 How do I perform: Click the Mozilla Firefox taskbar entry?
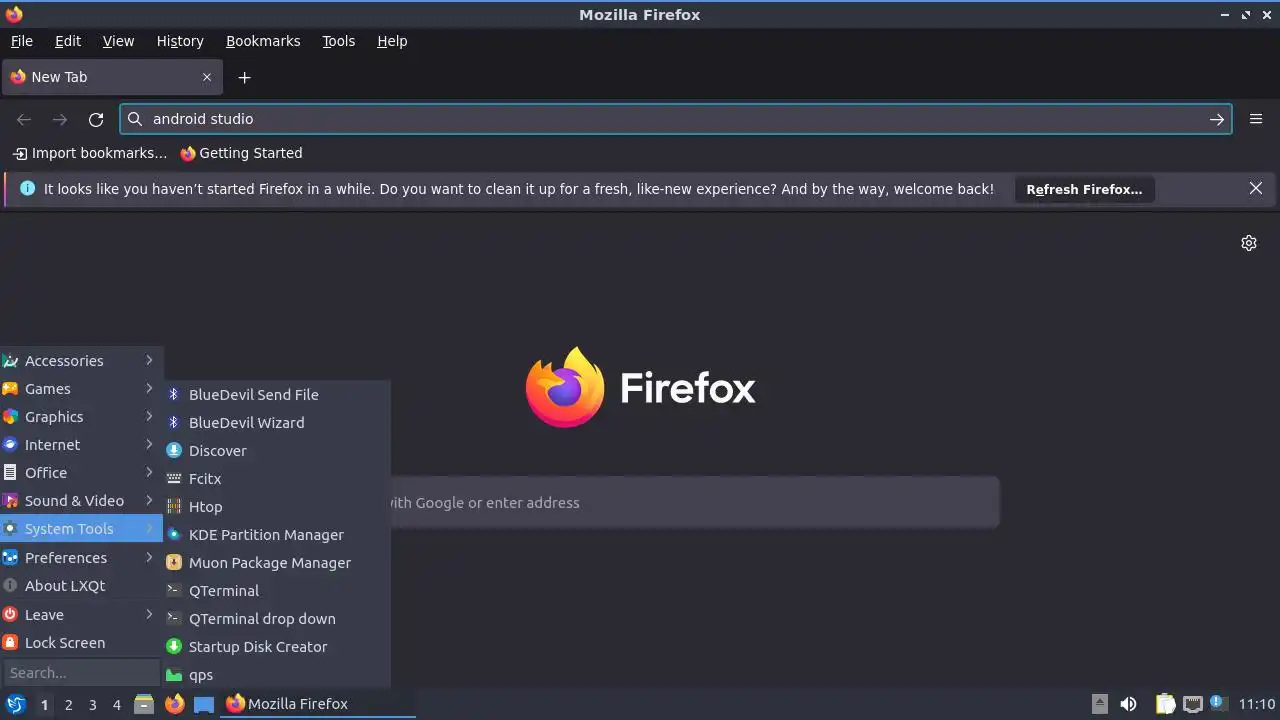pyautogui.click(x=318, y=704)
